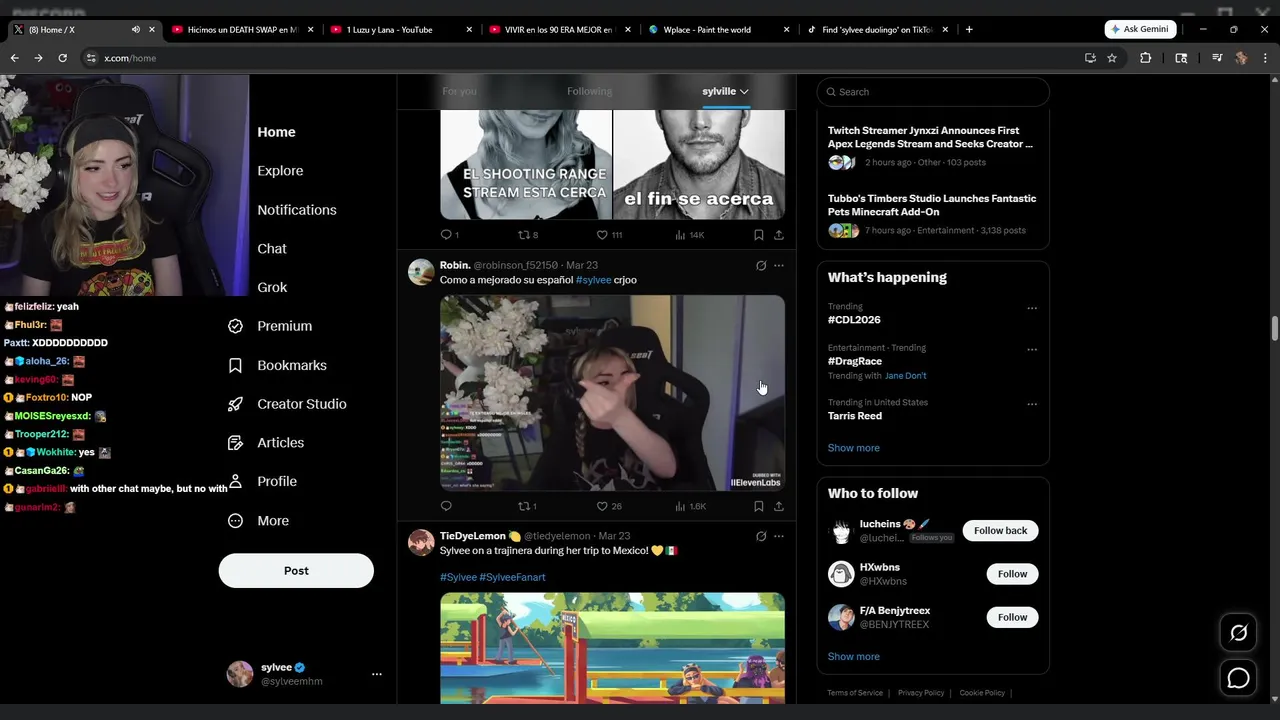The image size is (1280, 720).
Task: Go back in browser history
Action: pos(14,58)
